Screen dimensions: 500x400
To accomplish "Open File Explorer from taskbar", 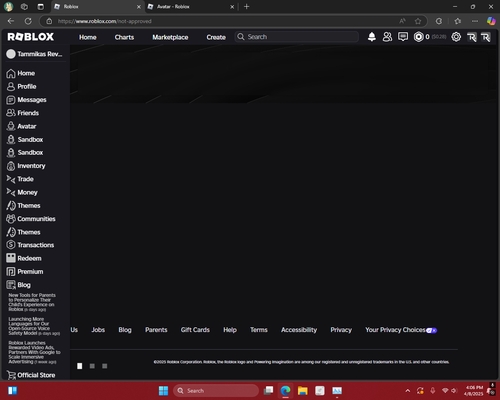I will 303,391.
